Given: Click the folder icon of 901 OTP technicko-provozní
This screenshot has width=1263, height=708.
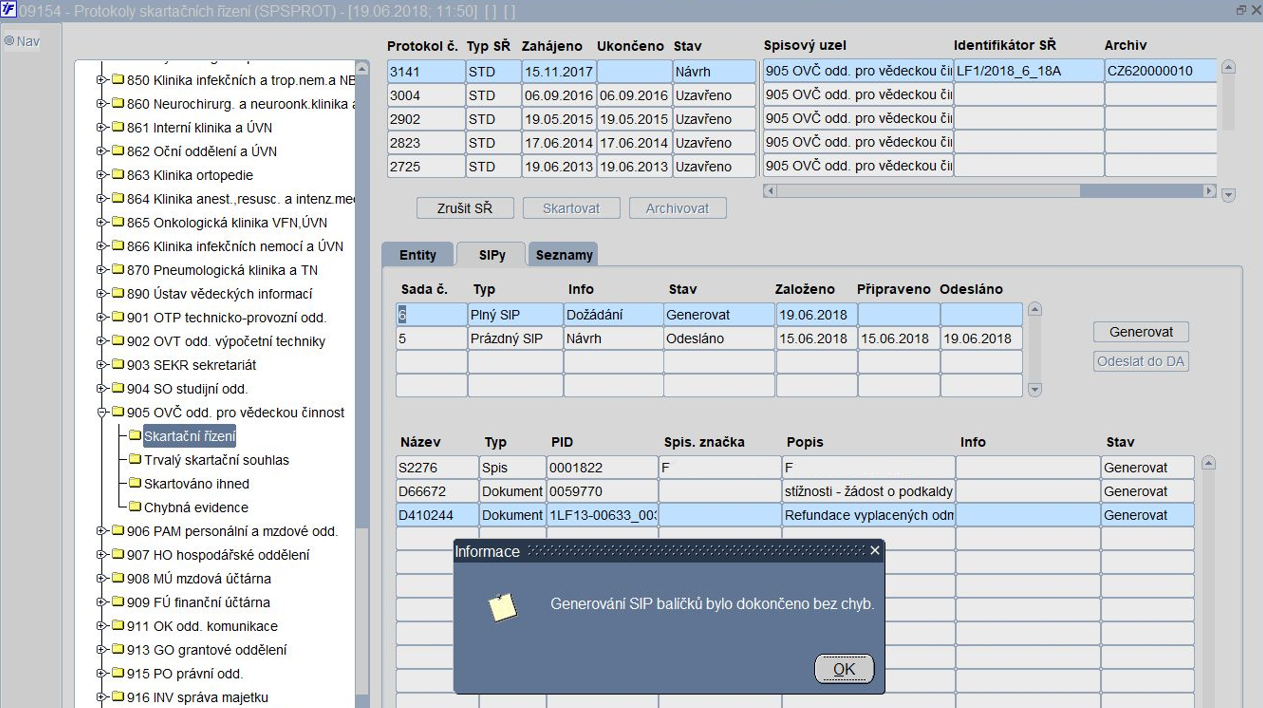Looking at the screenshot, I should [118, 318].
